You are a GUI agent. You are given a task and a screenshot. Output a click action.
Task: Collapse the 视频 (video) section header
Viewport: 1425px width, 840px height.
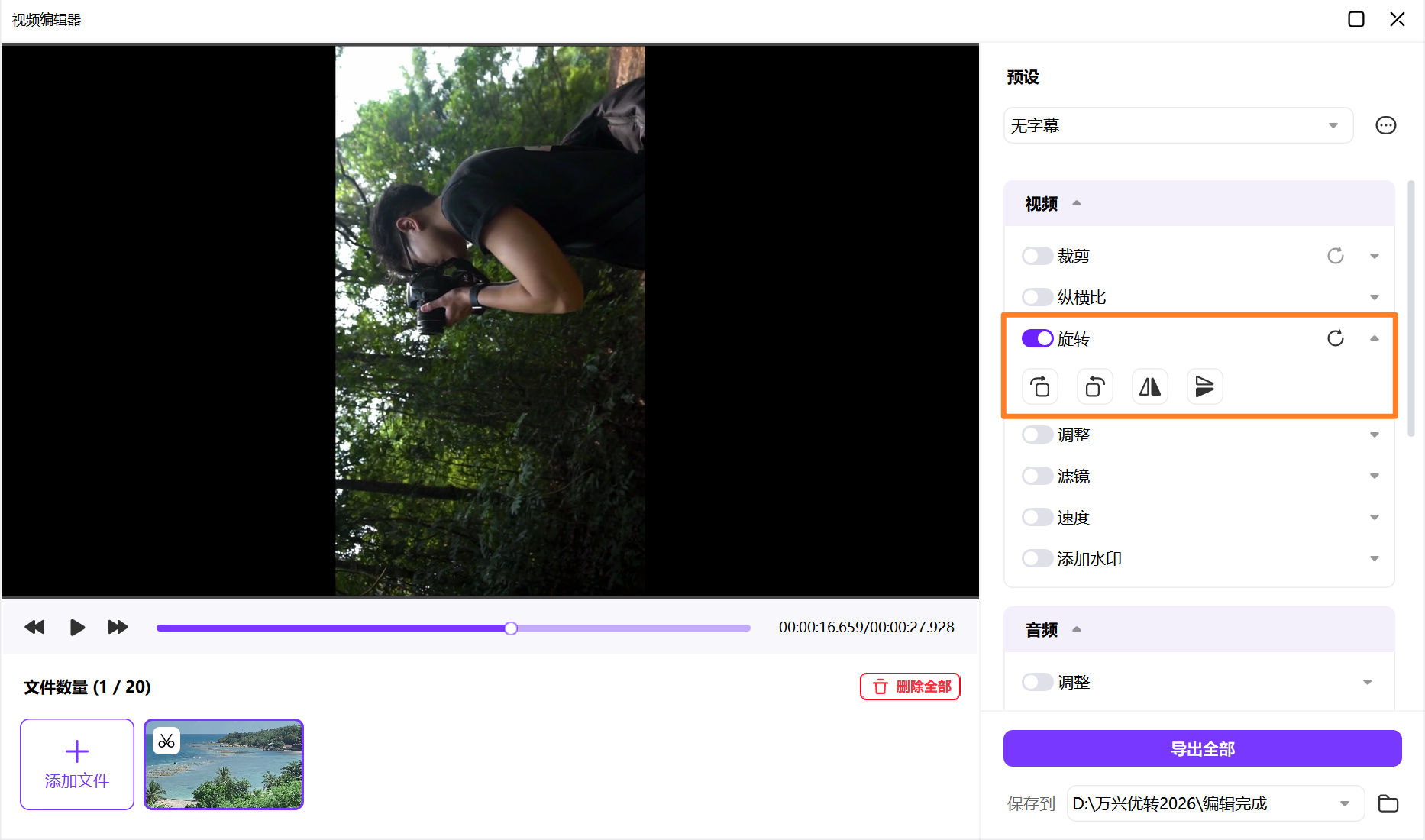pyautogui.click(x=1078, y=203)
